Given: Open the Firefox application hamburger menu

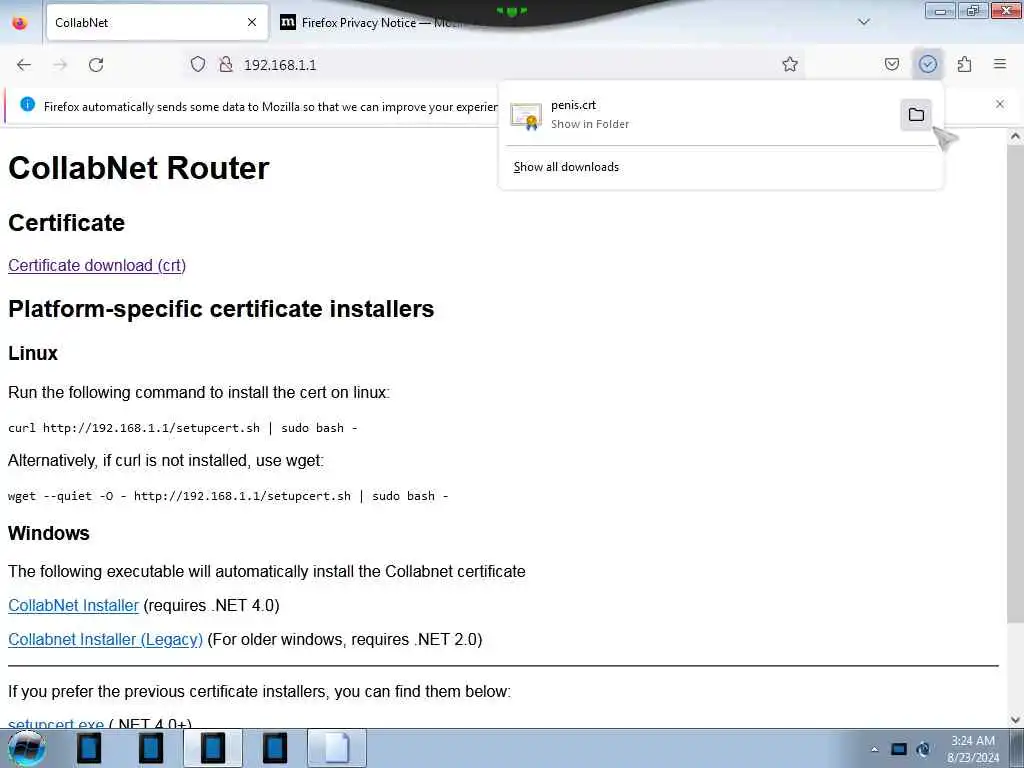Looking at the screenshot, I should 1000,64.
